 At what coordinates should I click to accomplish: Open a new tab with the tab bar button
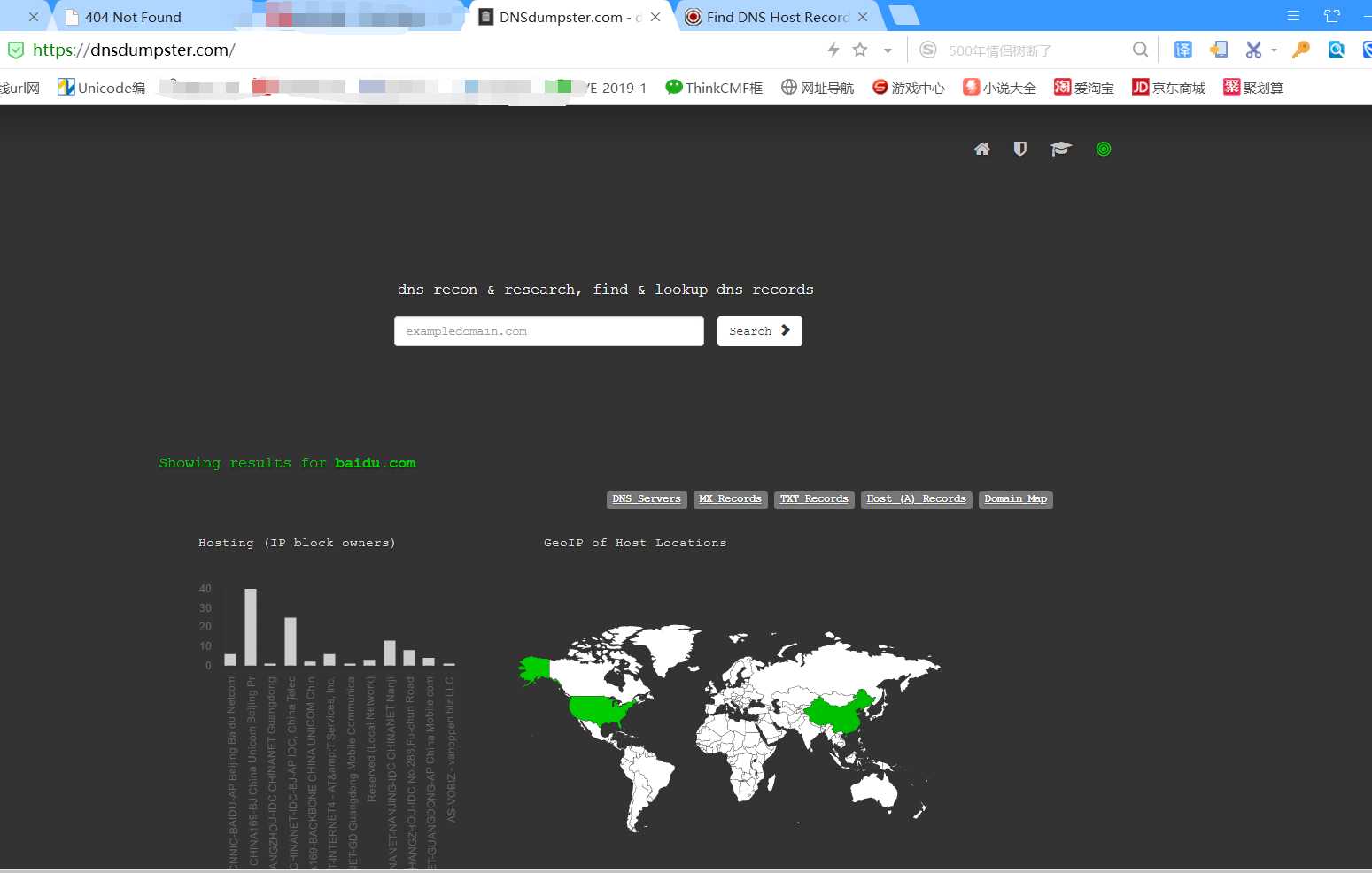(x=903, y=15)
